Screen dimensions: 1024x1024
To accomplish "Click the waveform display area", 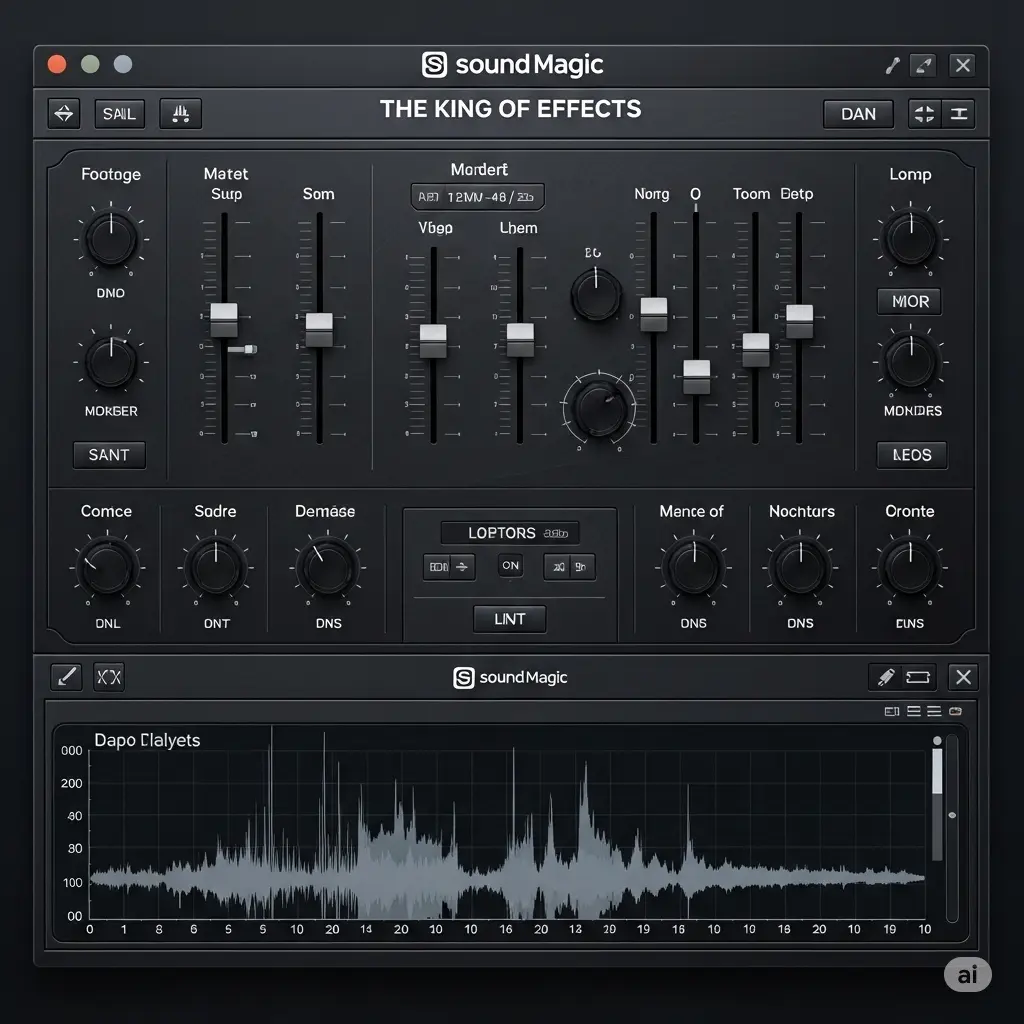I will (507, 835).
